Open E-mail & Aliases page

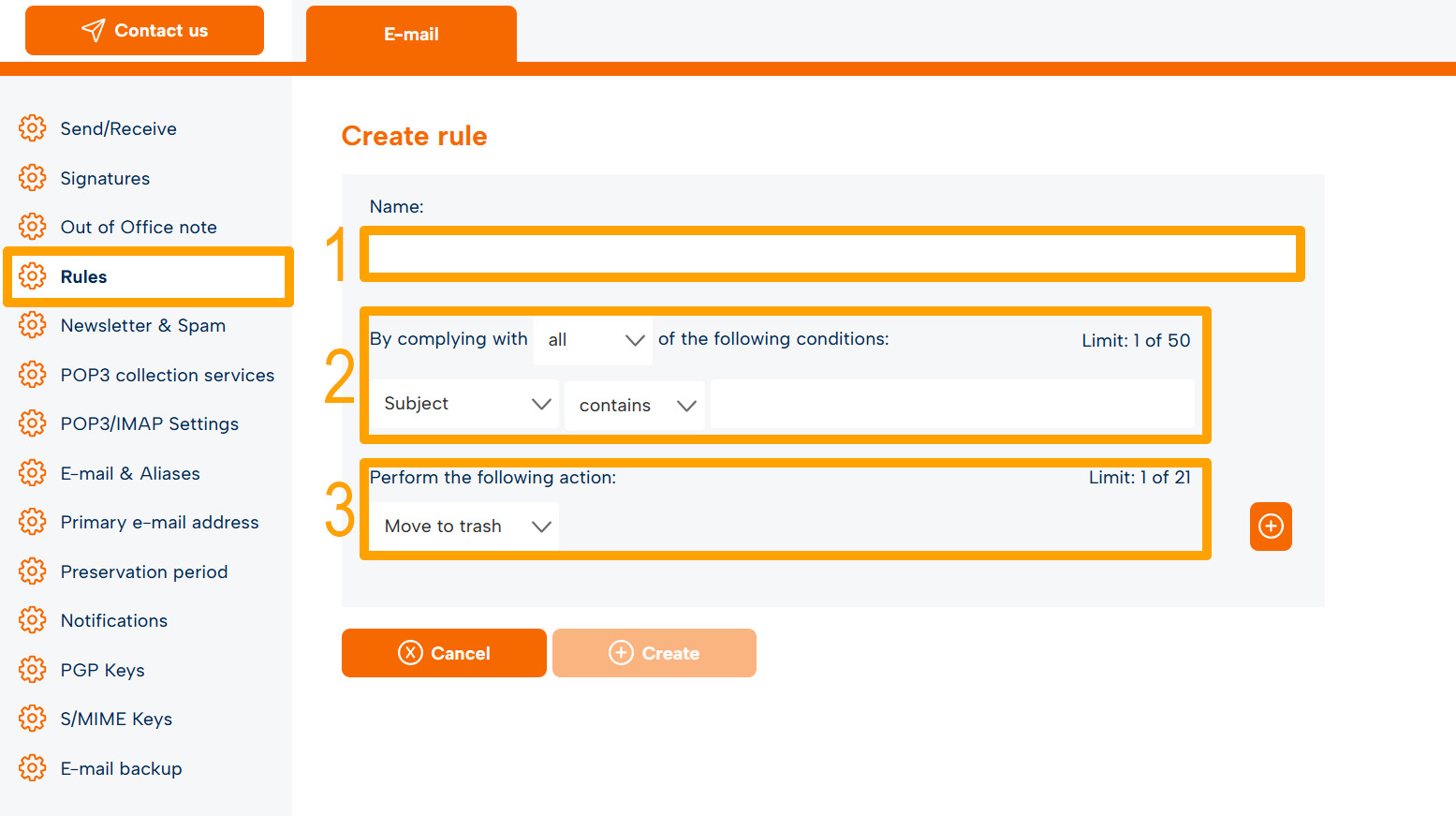pos(130,473)
